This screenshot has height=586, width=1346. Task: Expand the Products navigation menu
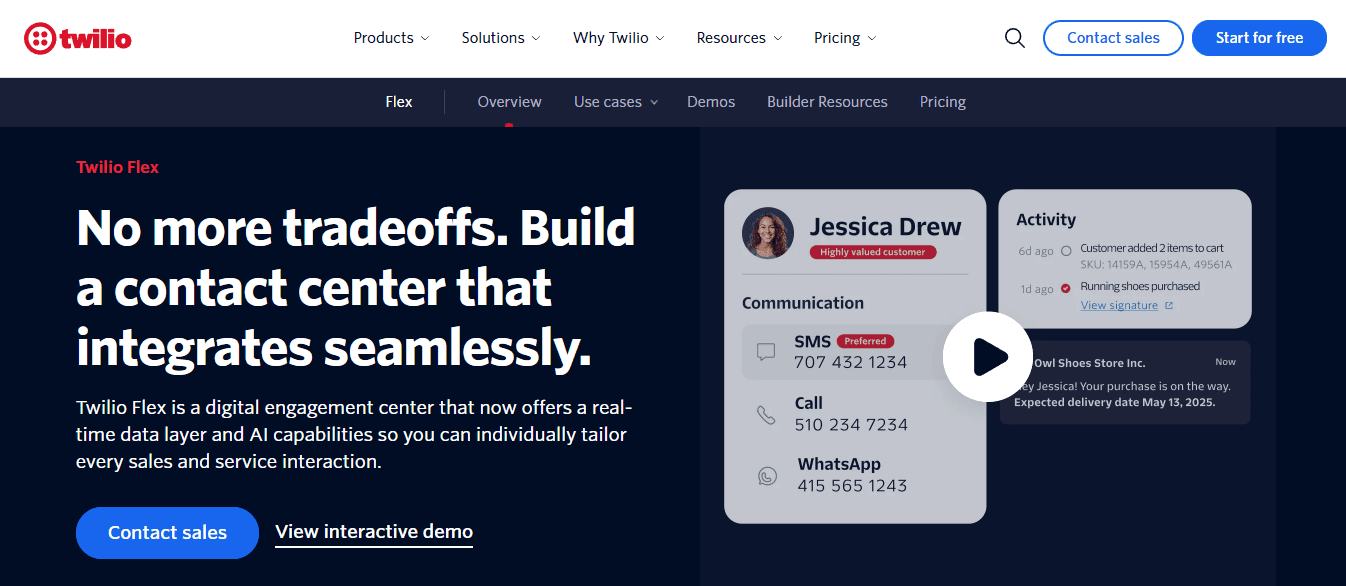pos(390,37)
